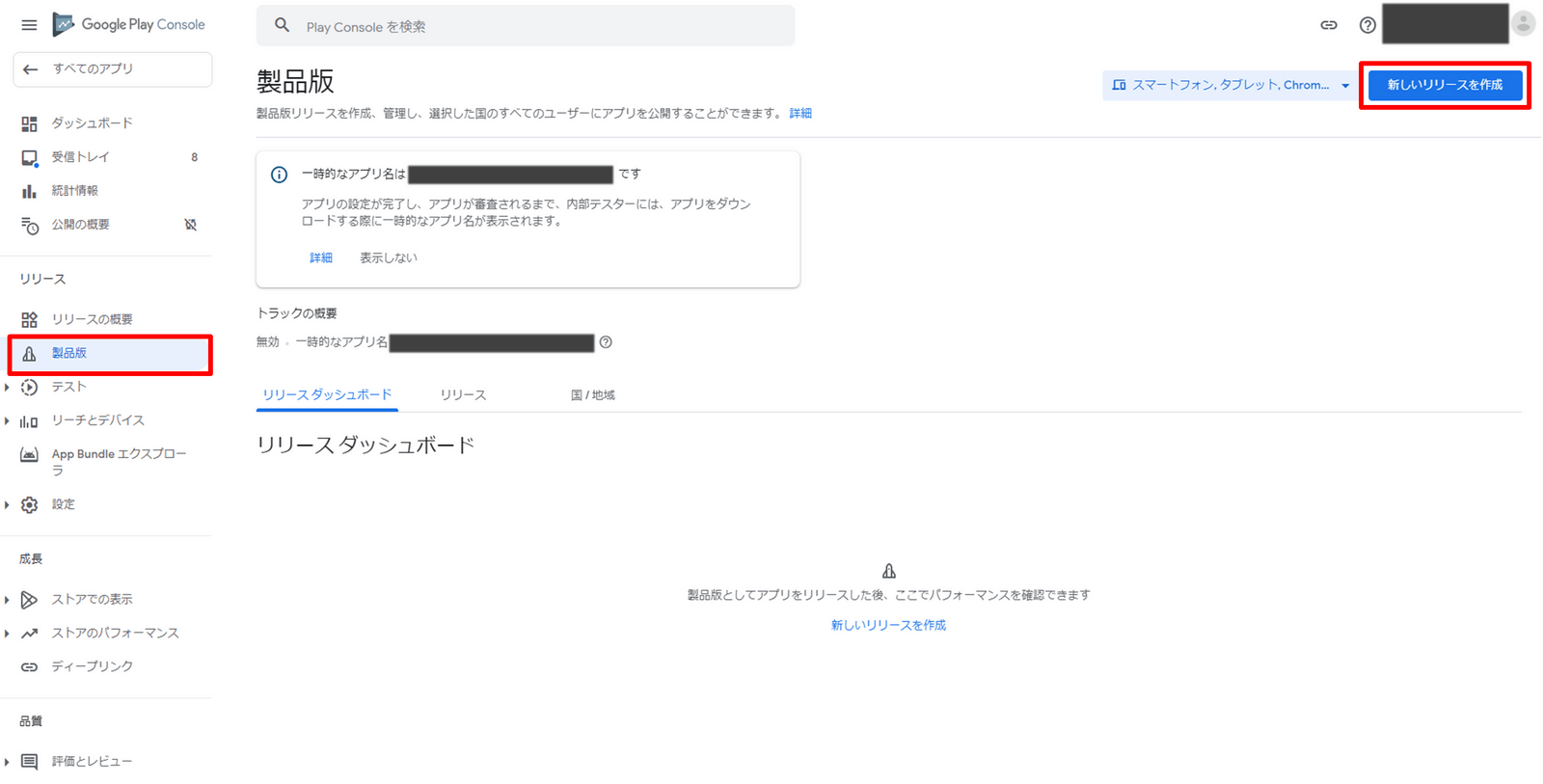Click the info icon in the app name notice
Viewport: 1543px width, 784px height.
[279, 175]
